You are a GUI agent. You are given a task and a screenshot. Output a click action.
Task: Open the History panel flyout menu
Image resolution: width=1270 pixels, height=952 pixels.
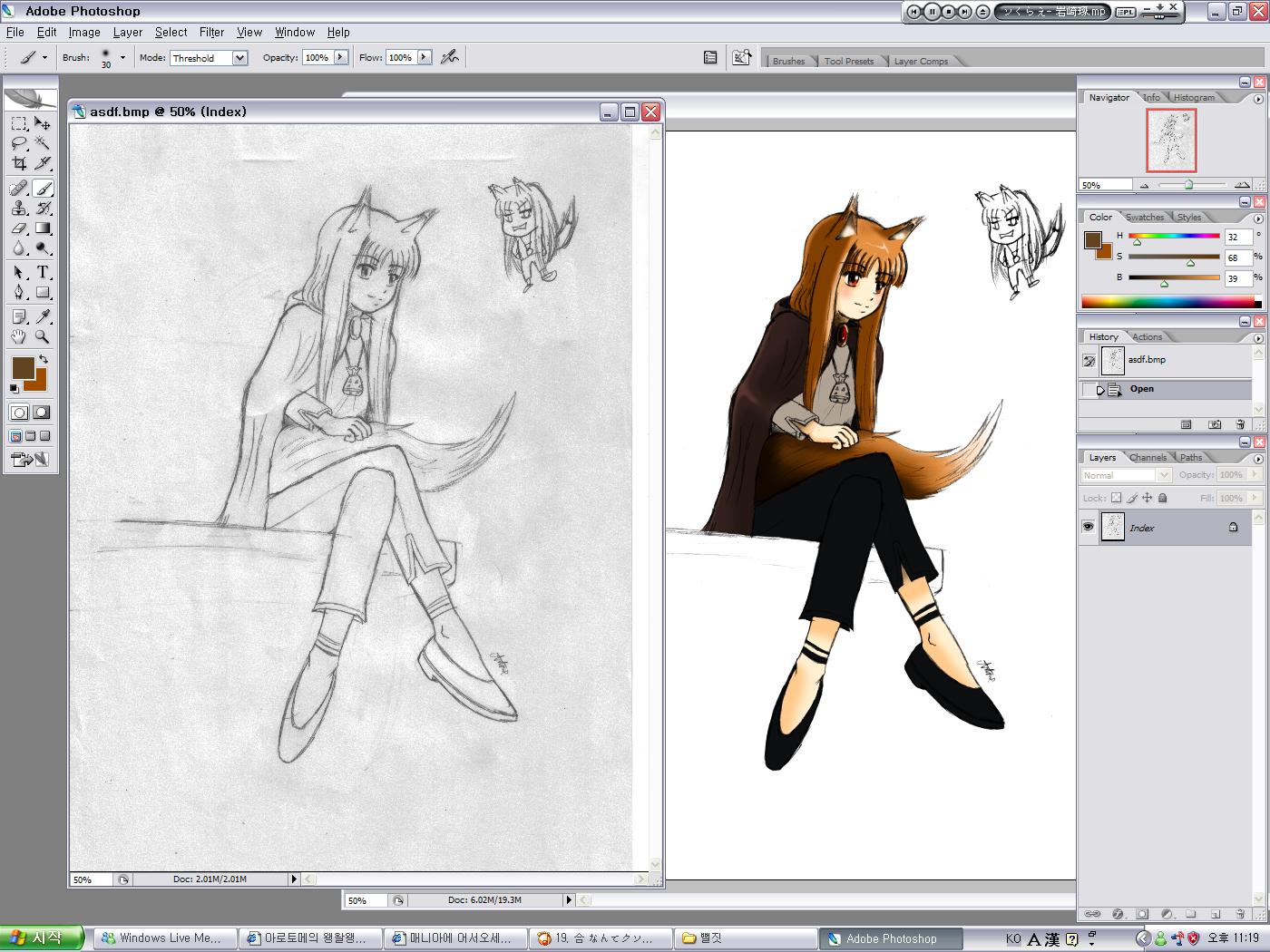(1258, 337)
